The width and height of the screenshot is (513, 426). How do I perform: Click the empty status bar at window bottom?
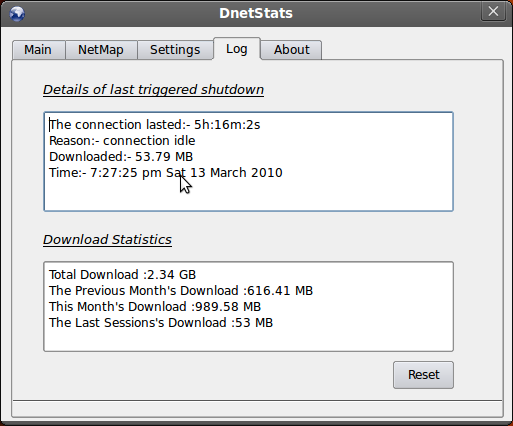[257, 409]
